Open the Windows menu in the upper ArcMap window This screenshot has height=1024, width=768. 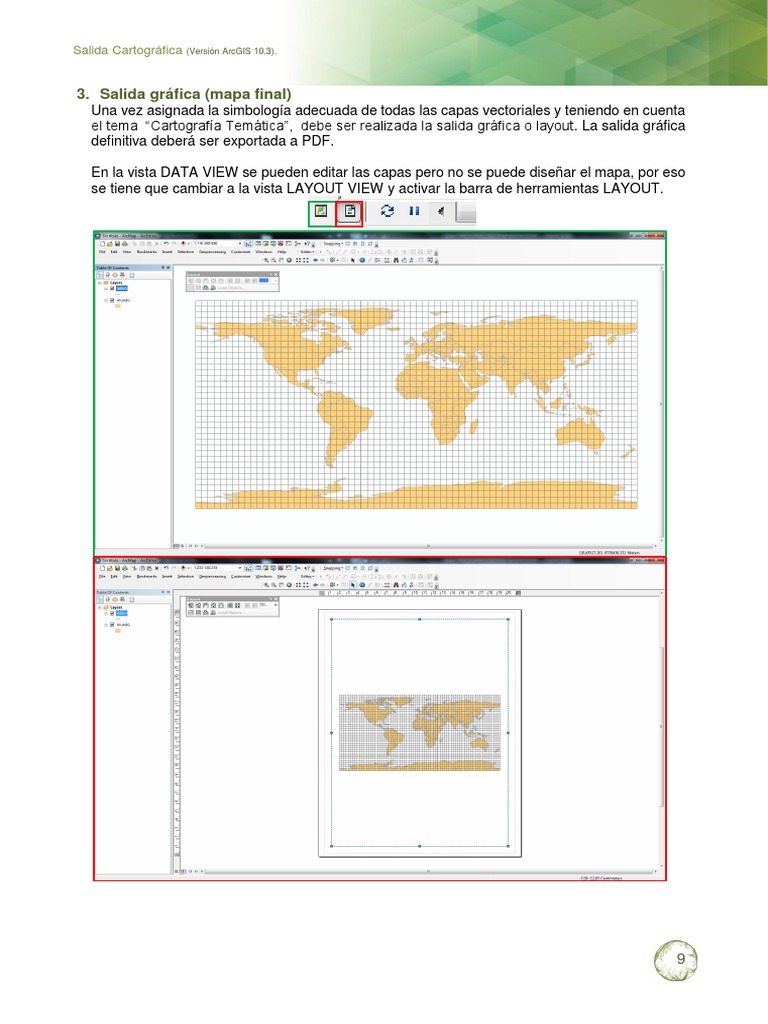[264, 251]
